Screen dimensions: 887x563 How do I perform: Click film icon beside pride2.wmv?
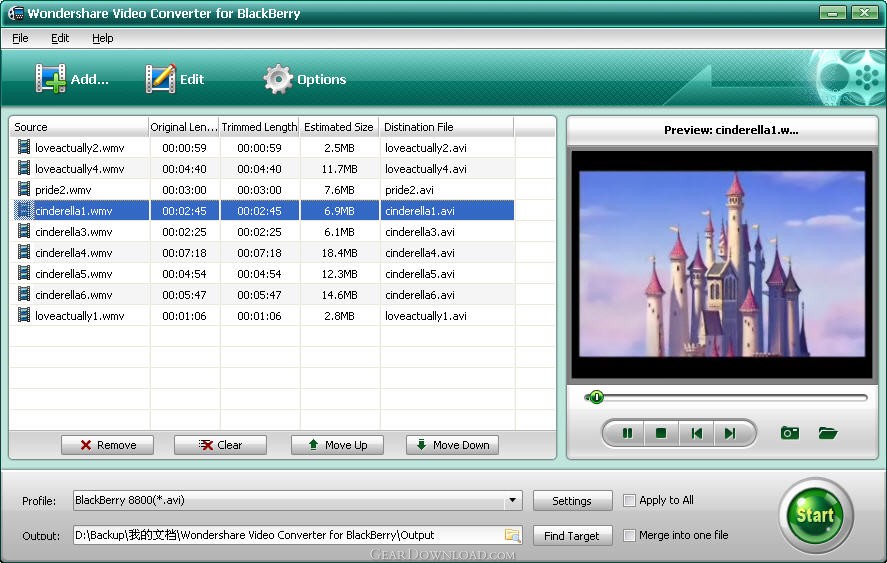[x=24, y=189]
